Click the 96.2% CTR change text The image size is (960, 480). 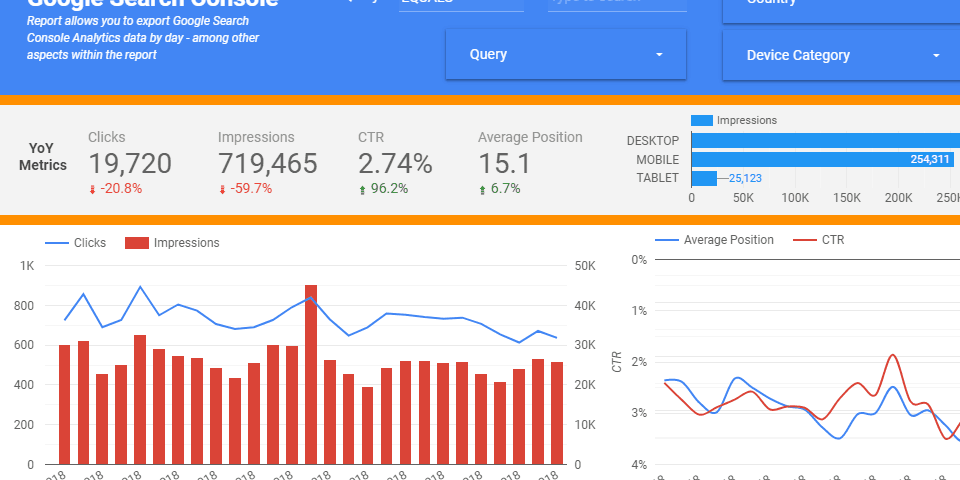389,189
